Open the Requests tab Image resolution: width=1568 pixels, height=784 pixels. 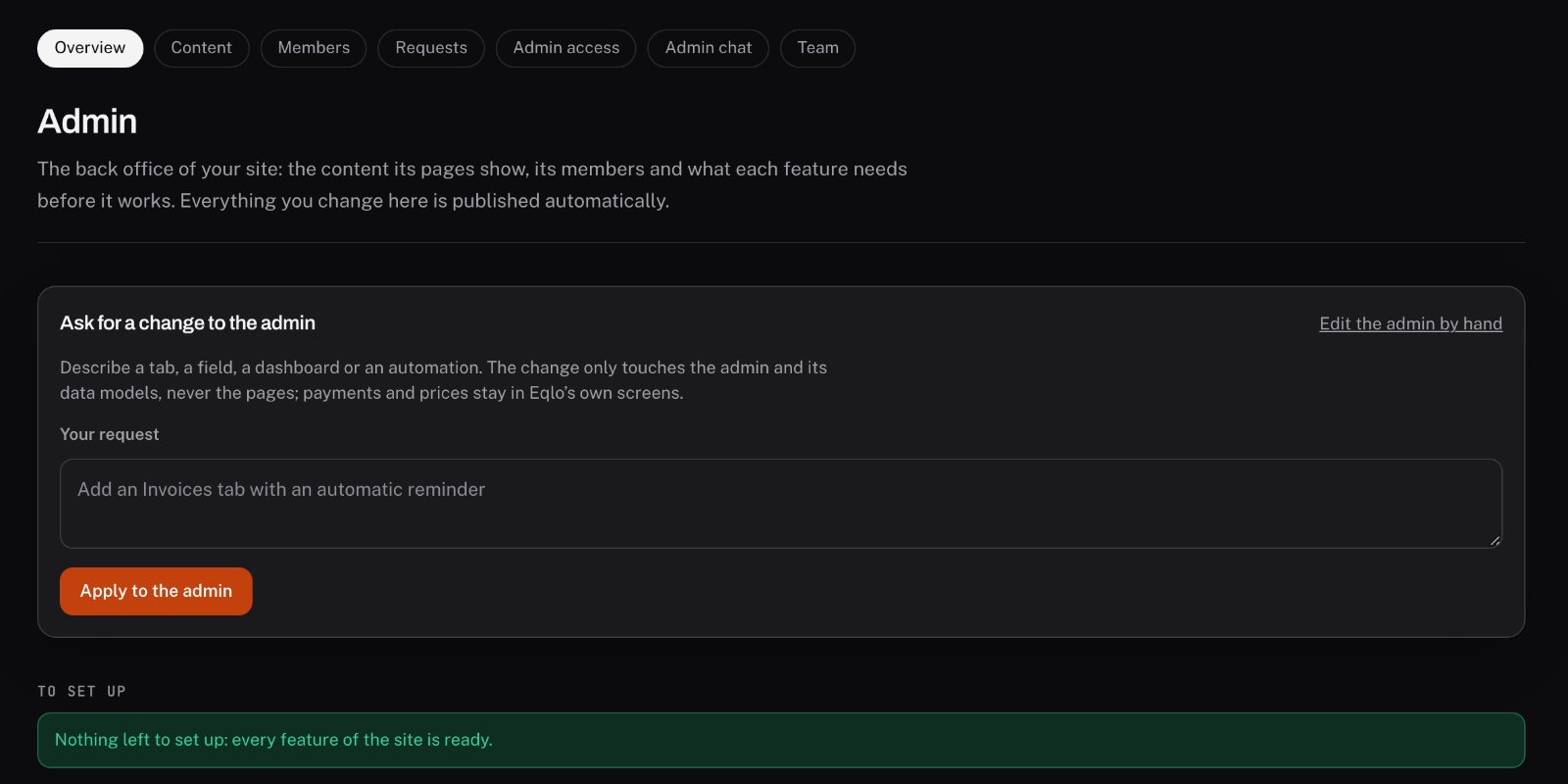coord(431,48)
